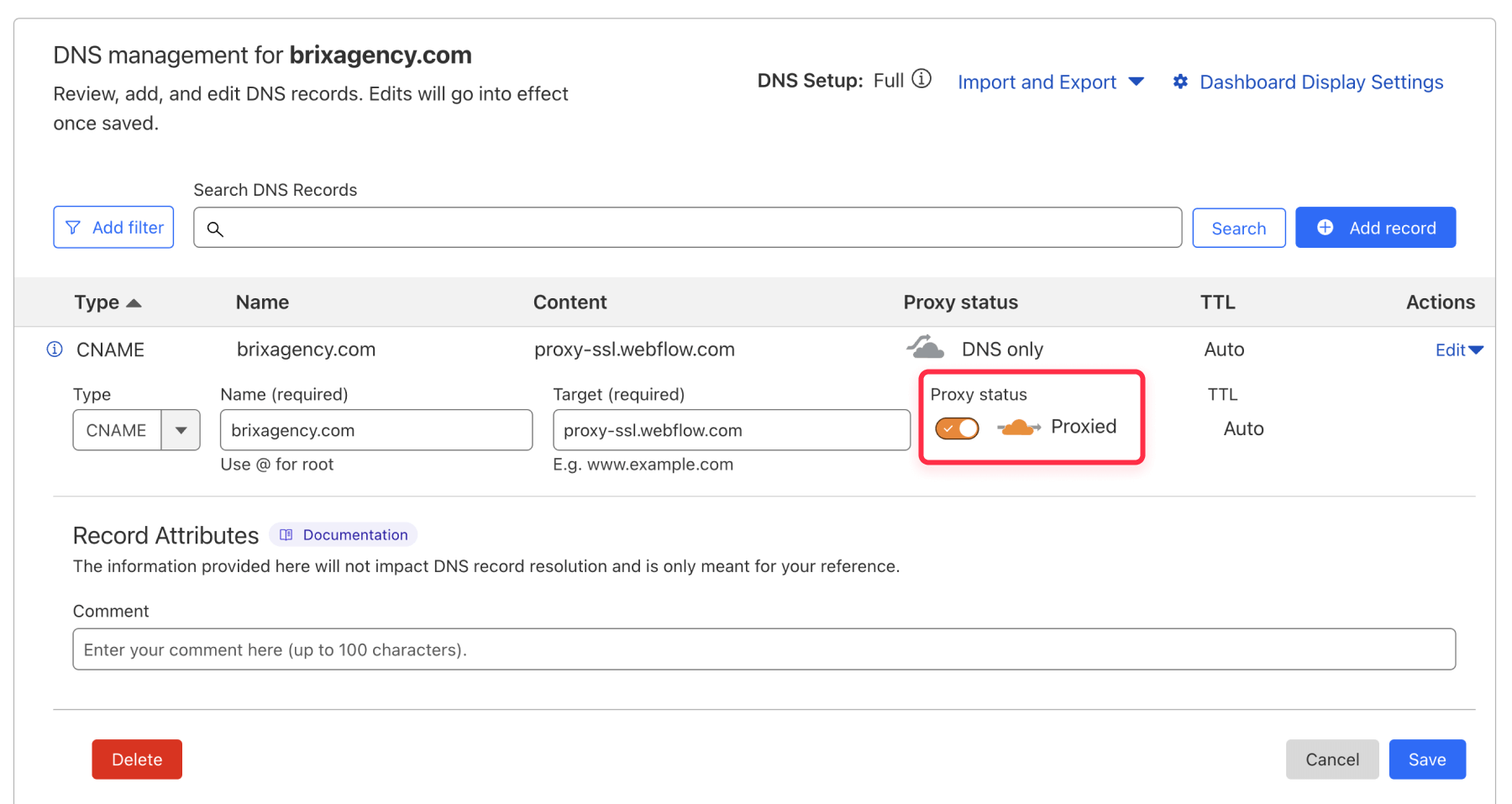Click the gear icon for display settings
This screenshot has width=1512, height=804.
[x=1180, y=81]
